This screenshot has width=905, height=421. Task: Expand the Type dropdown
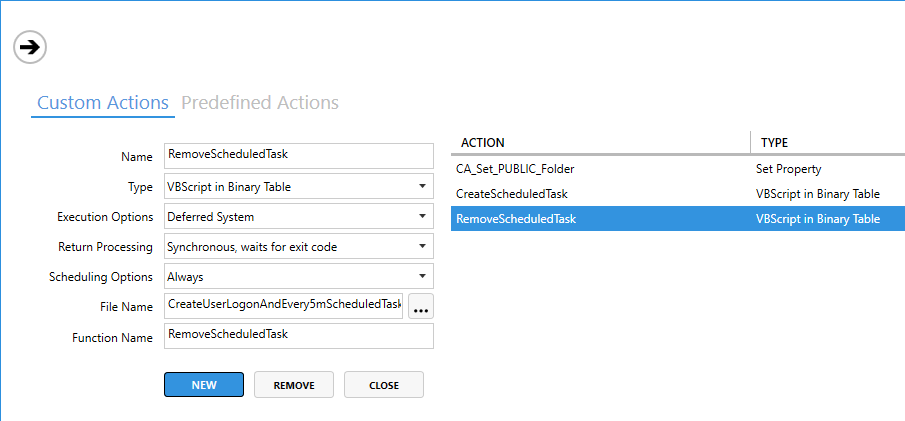[x=298, y=187]
